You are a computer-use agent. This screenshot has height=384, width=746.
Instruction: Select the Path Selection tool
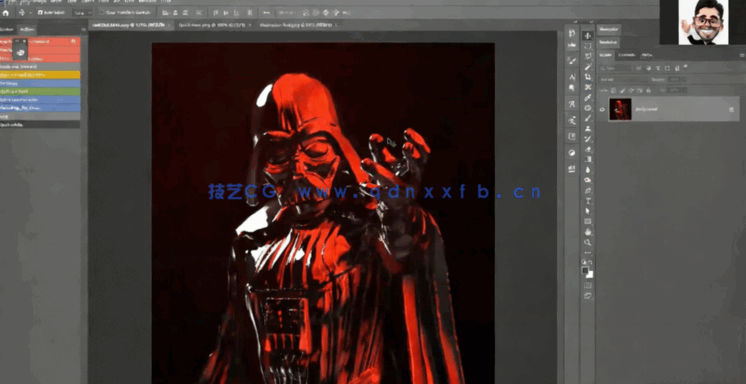coord(588,211)
